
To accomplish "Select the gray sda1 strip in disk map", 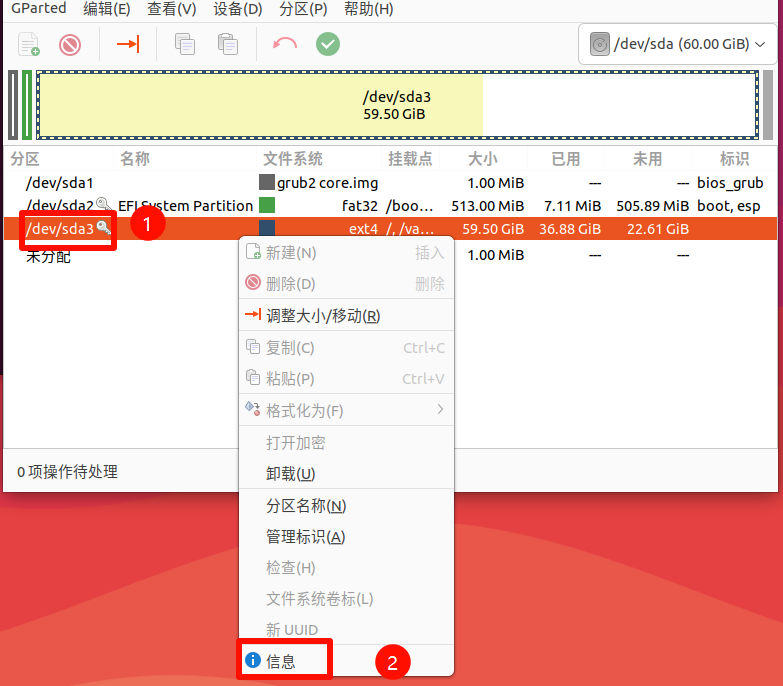I will pyautogui.click(x=13, y=105).
